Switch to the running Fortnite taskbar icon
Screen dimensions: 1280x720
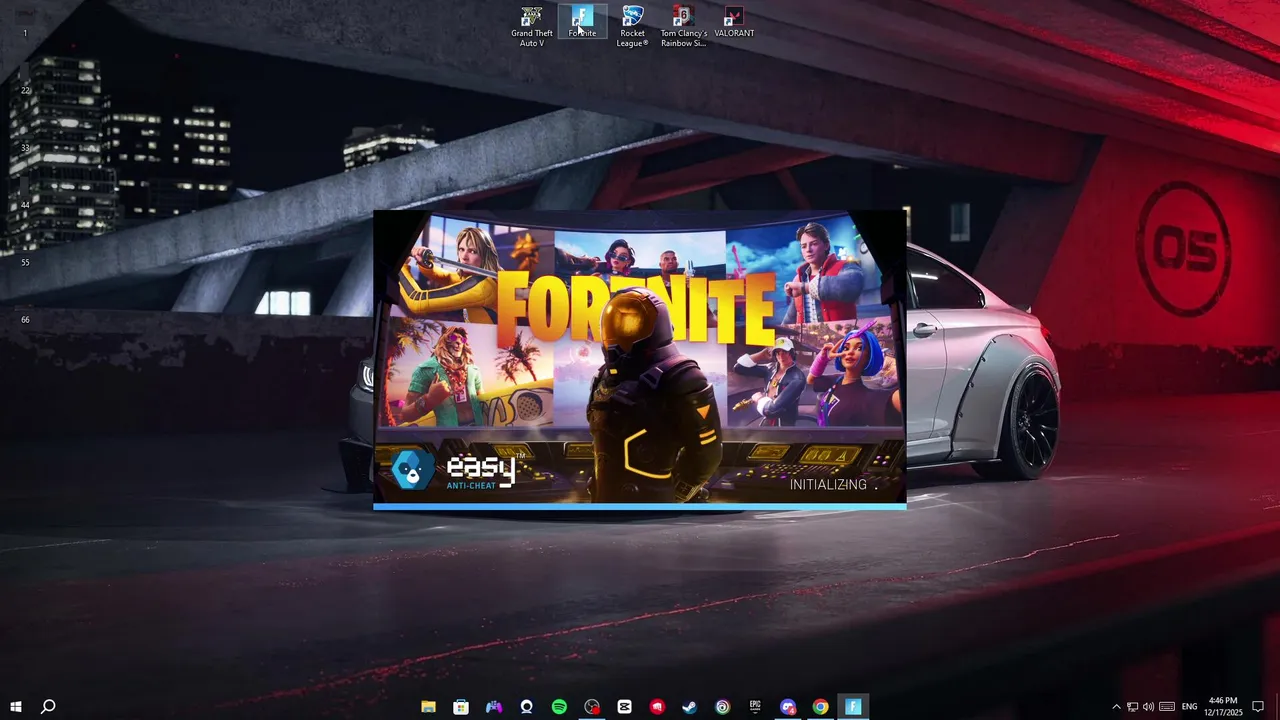853,707
